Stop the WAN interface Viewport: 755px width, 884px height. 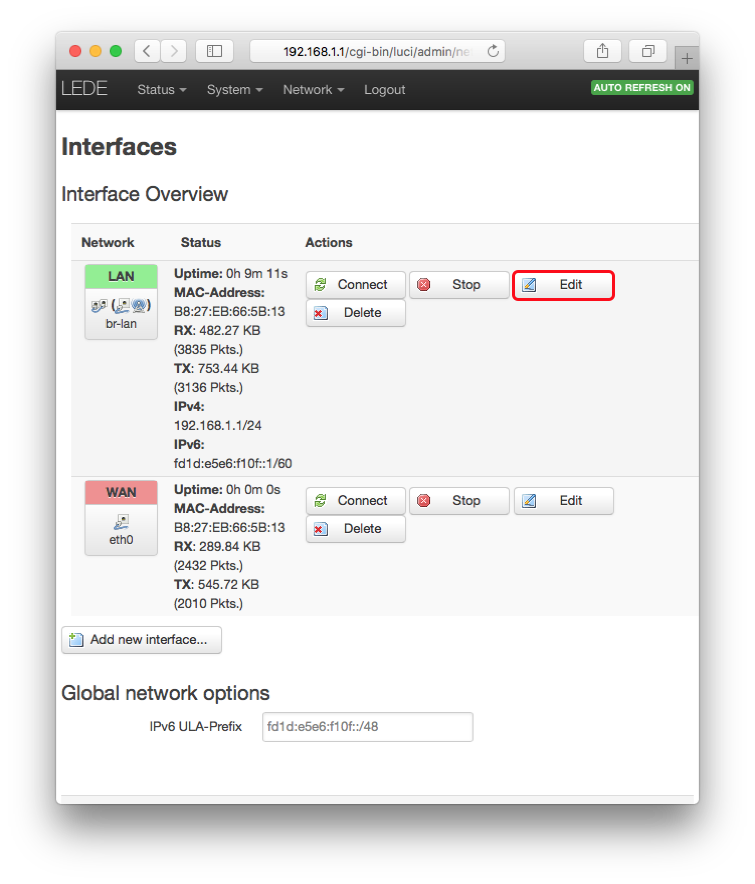(x=459, y=501)
